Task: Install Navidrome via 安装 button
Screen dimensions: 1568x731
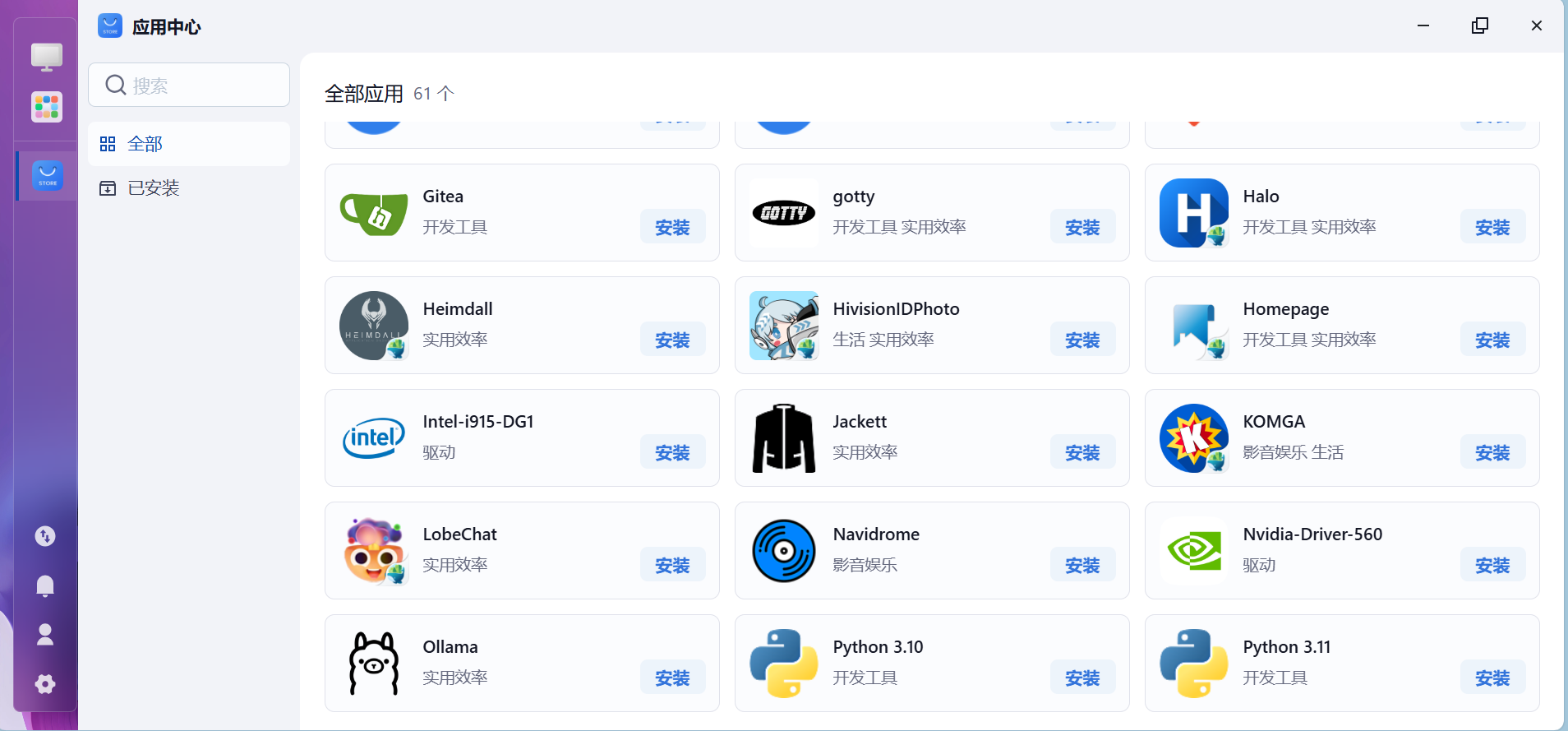Action: 1082,565
